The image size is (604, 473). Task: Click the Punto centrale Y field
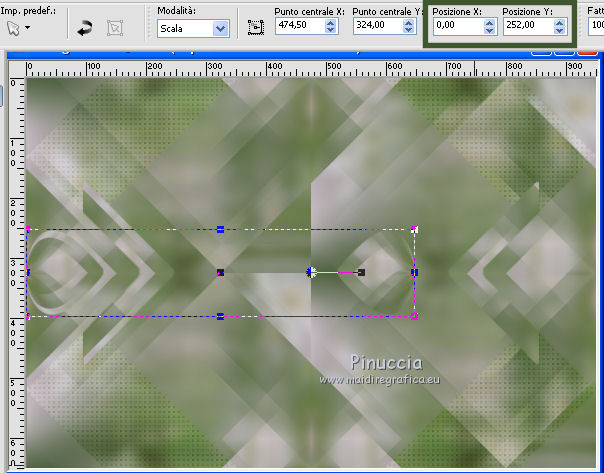378,25
